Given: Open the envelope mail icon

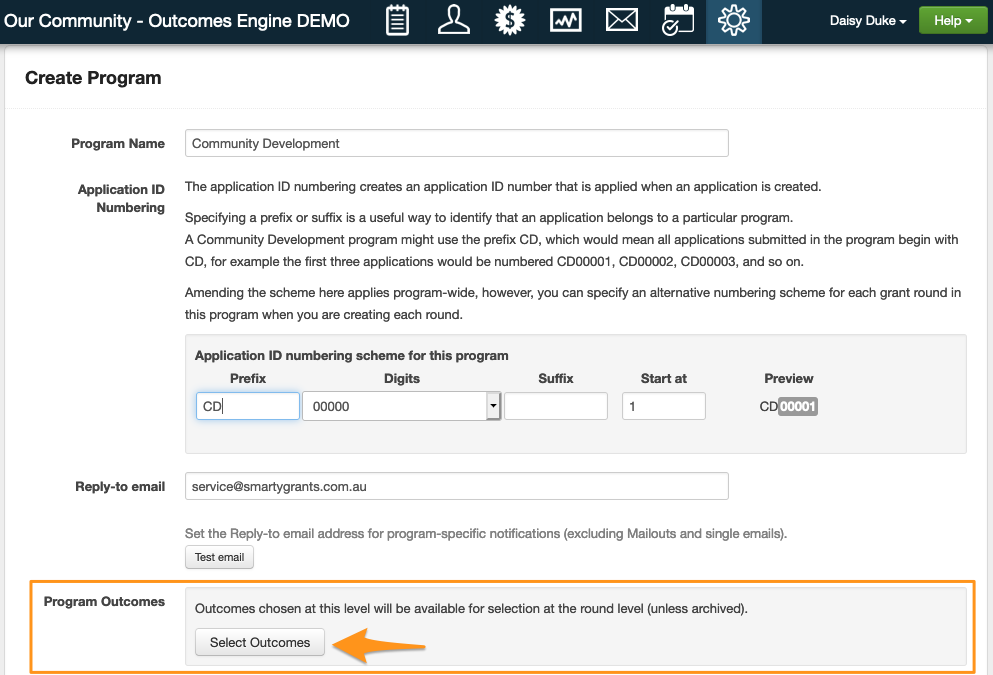Looking at the screenshot, I should (x=622, y=21).
